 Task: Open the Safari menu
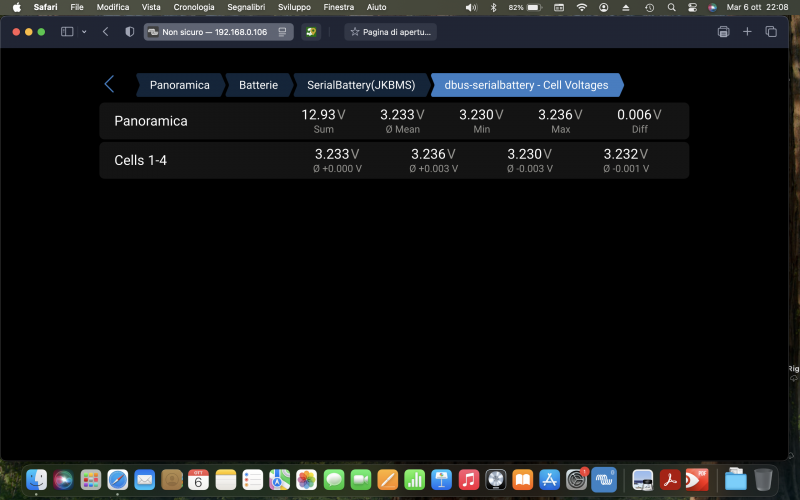pos(45,7)
